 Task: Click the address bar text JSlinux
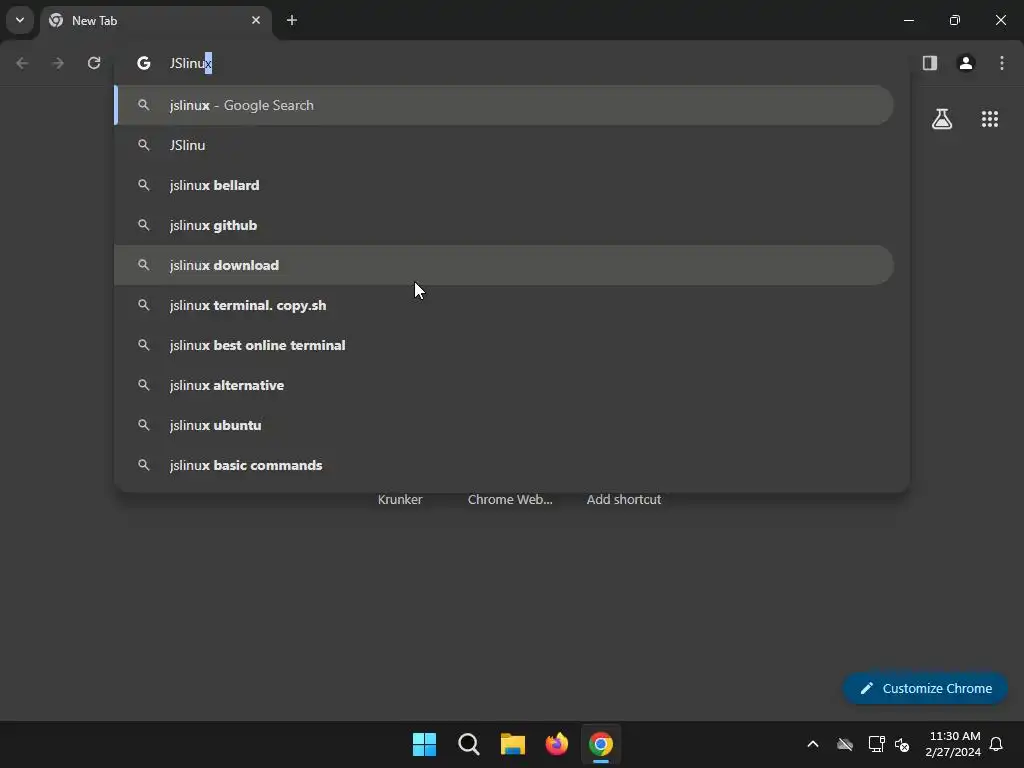191,63
